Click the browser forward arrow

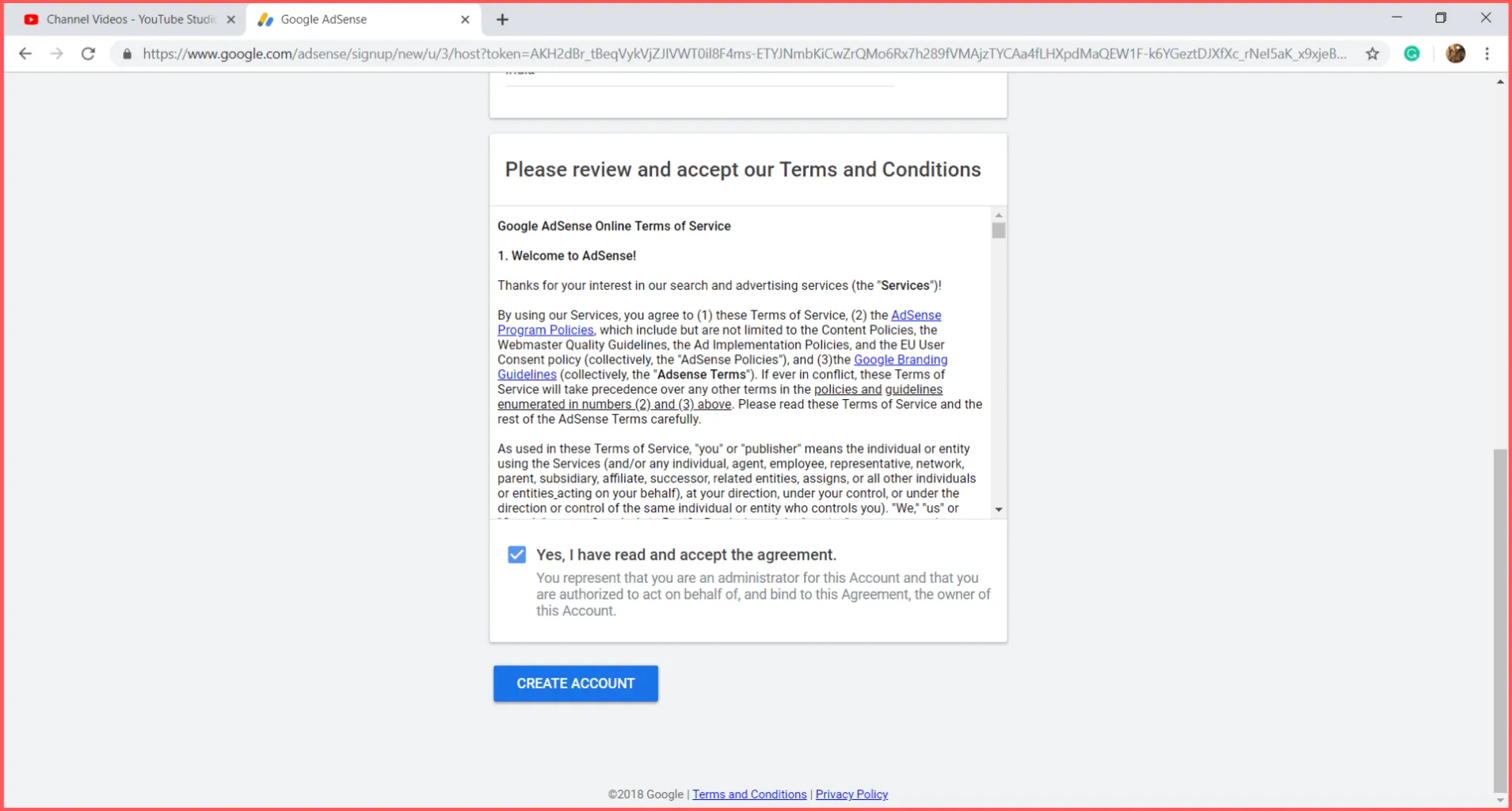56,54
